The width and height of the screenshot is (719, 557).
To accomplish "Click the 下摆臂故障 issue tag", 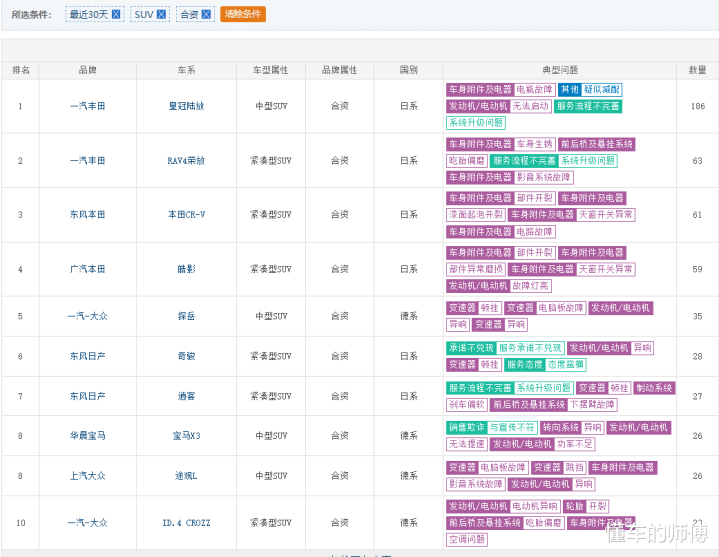I will 592,404.
